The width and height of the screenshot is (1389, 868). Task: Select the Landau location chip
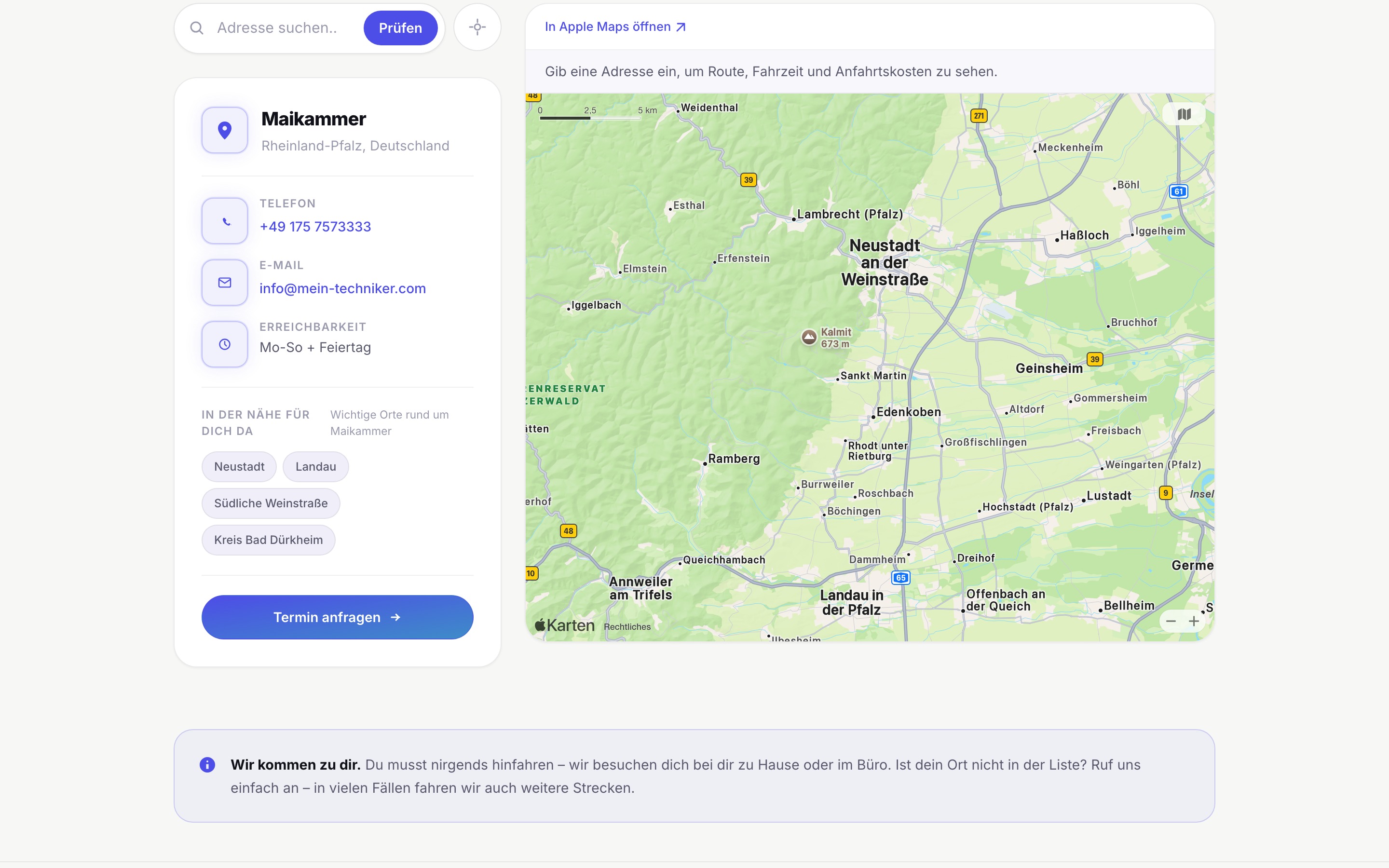[x=316, y=467]
